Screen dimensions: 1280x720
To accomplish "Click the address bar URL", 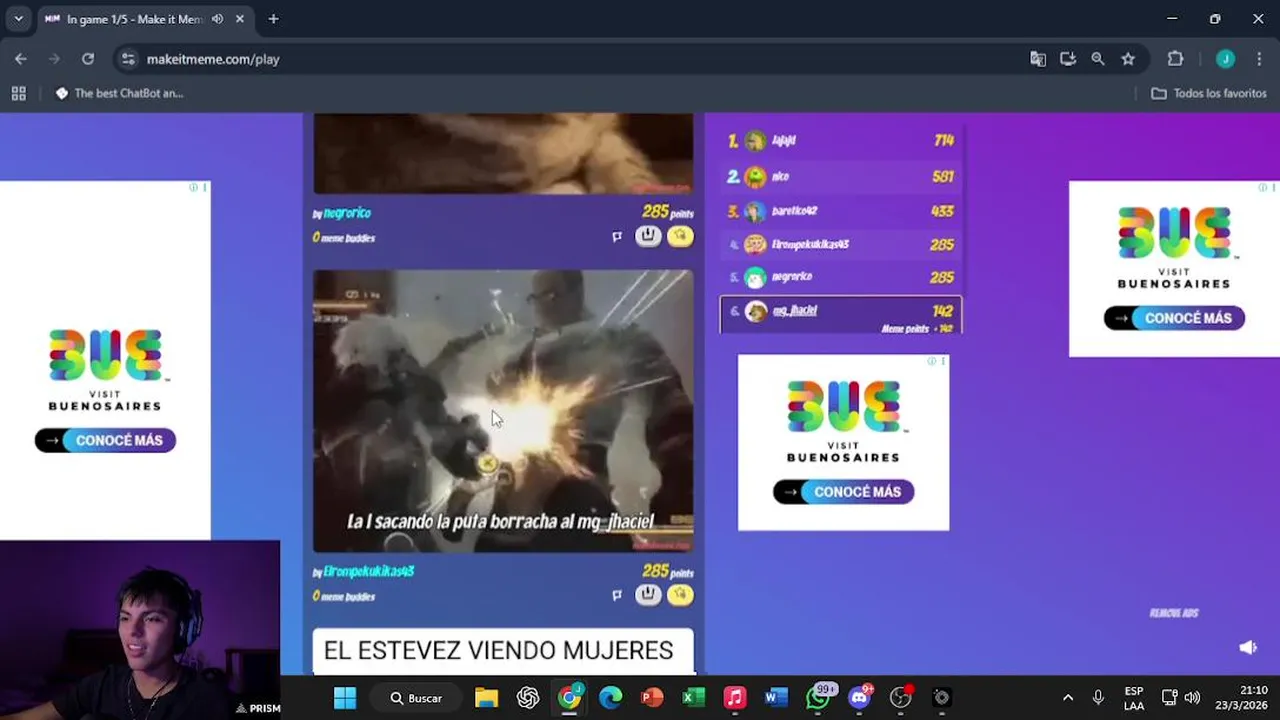I will [x=213, y=59].
